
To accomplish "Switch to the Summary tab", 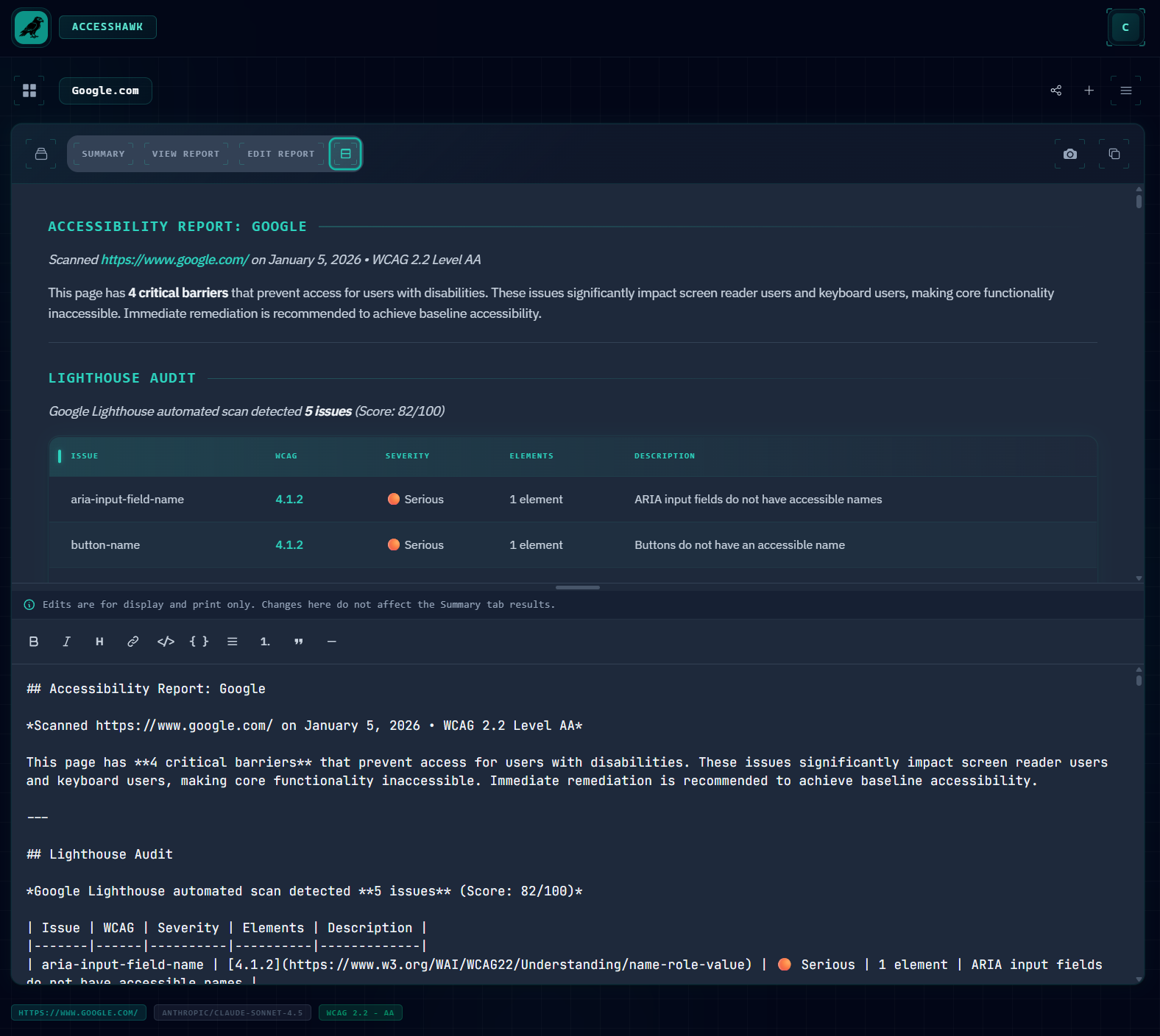I will pos(103,154).
